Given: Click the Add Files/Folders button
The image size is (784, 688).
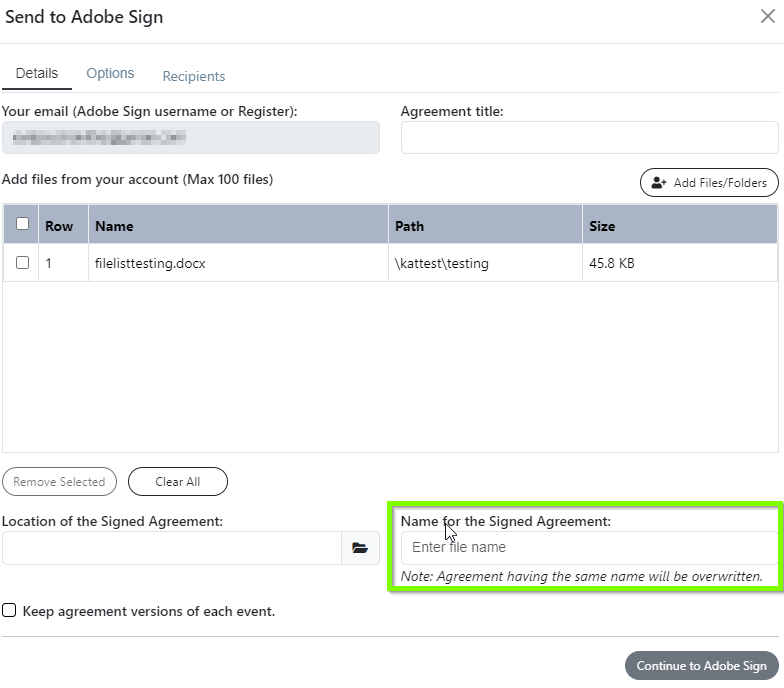Looking at the screenshot, I should 709,182.
